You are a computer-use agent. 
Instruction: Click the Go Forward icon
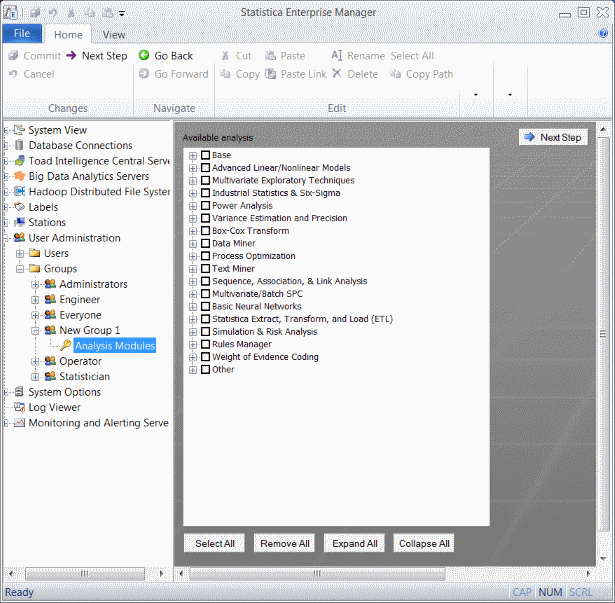click(x=144, y=73)
